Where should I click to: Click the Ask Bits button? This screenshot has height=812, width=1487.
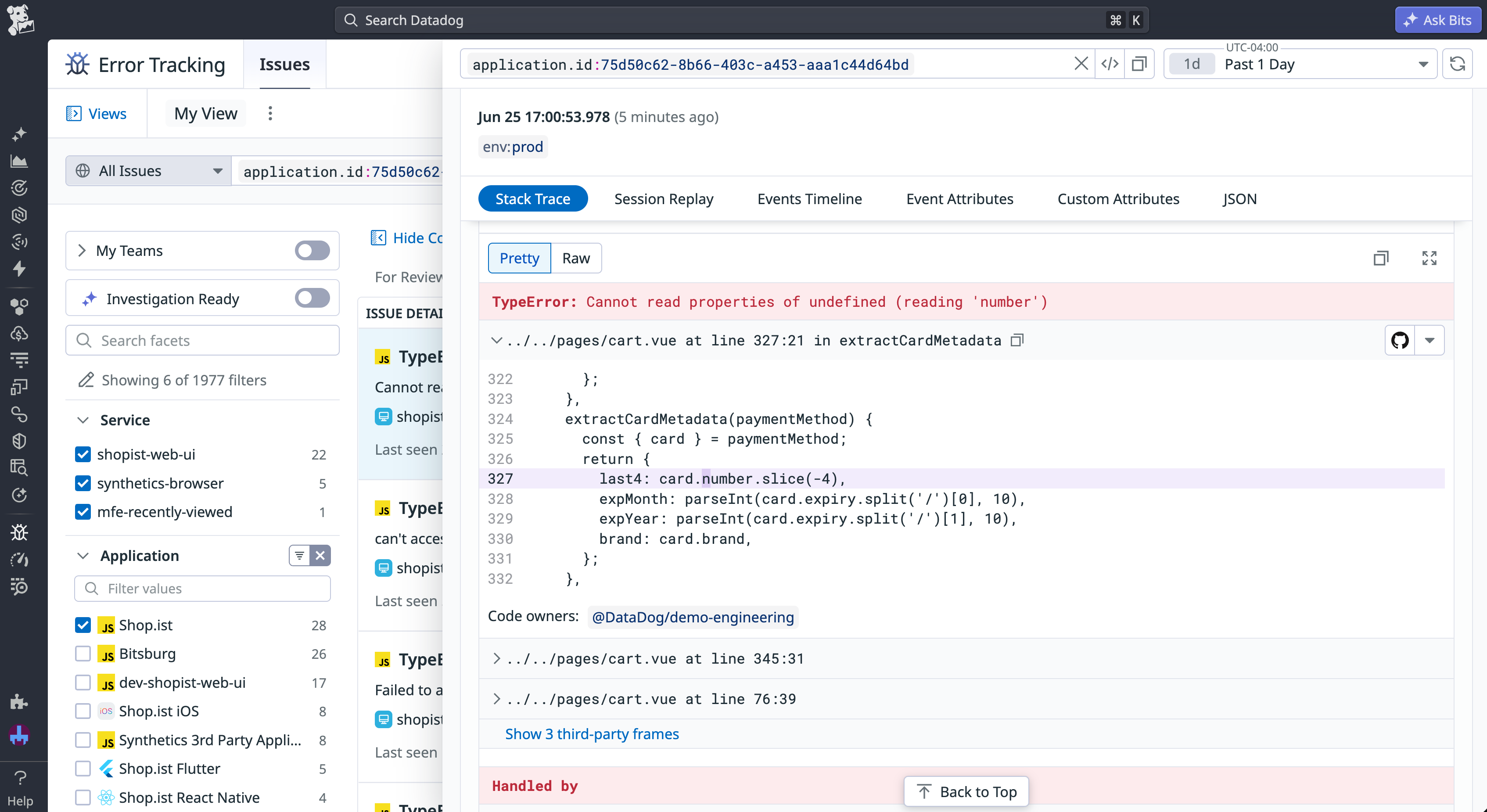click(1438, 20)
